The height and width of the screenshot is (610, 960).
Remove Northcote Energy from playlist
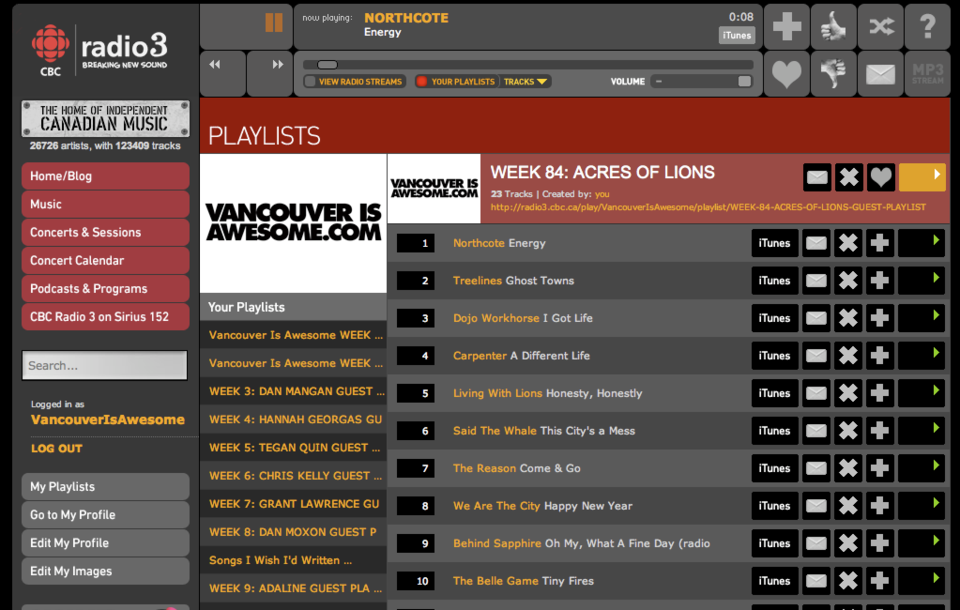[x=848, y=243]
